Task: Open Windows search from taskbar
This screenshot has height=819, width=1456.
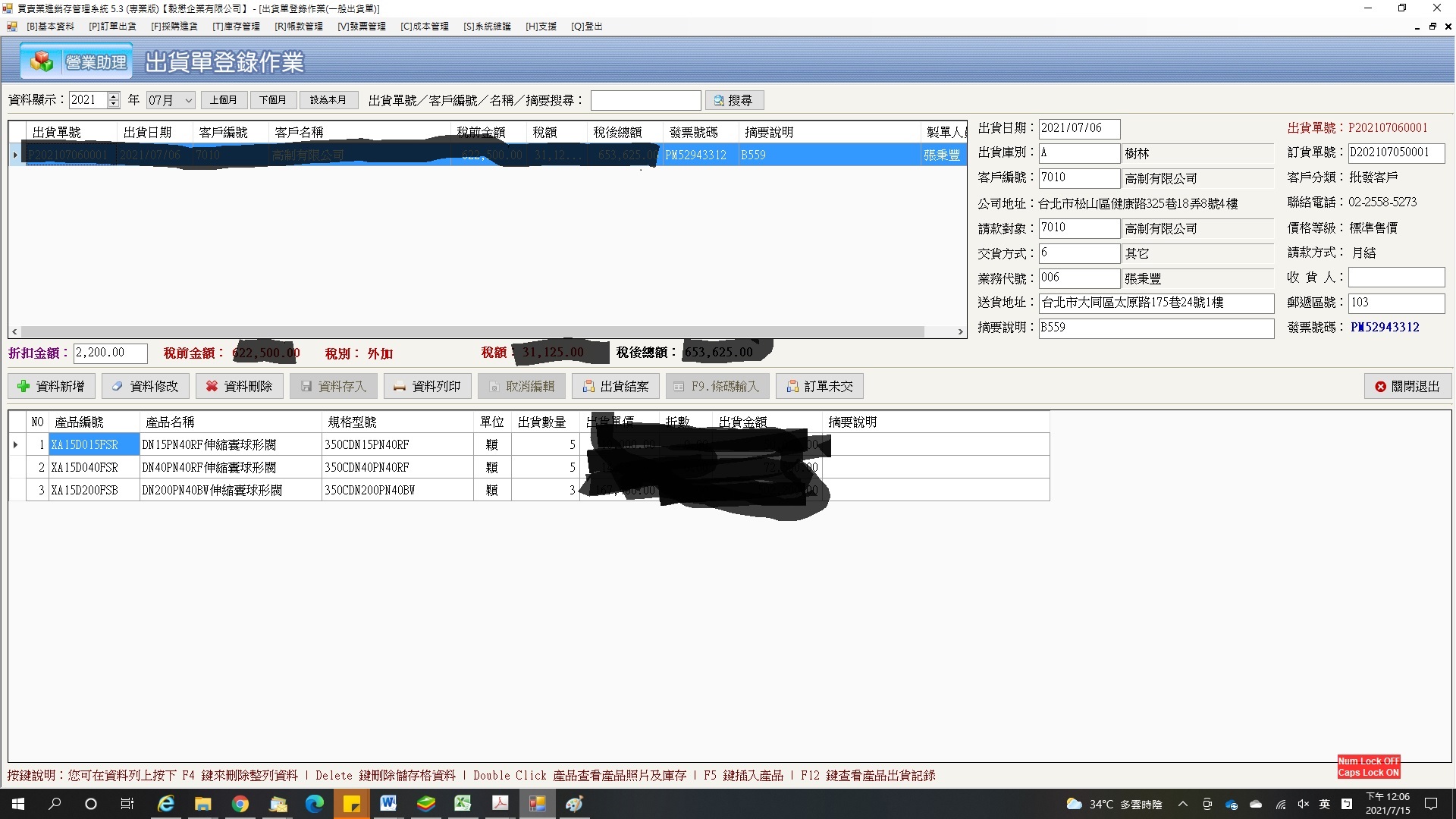Action: pyautogui.click(x=55, y=804)
